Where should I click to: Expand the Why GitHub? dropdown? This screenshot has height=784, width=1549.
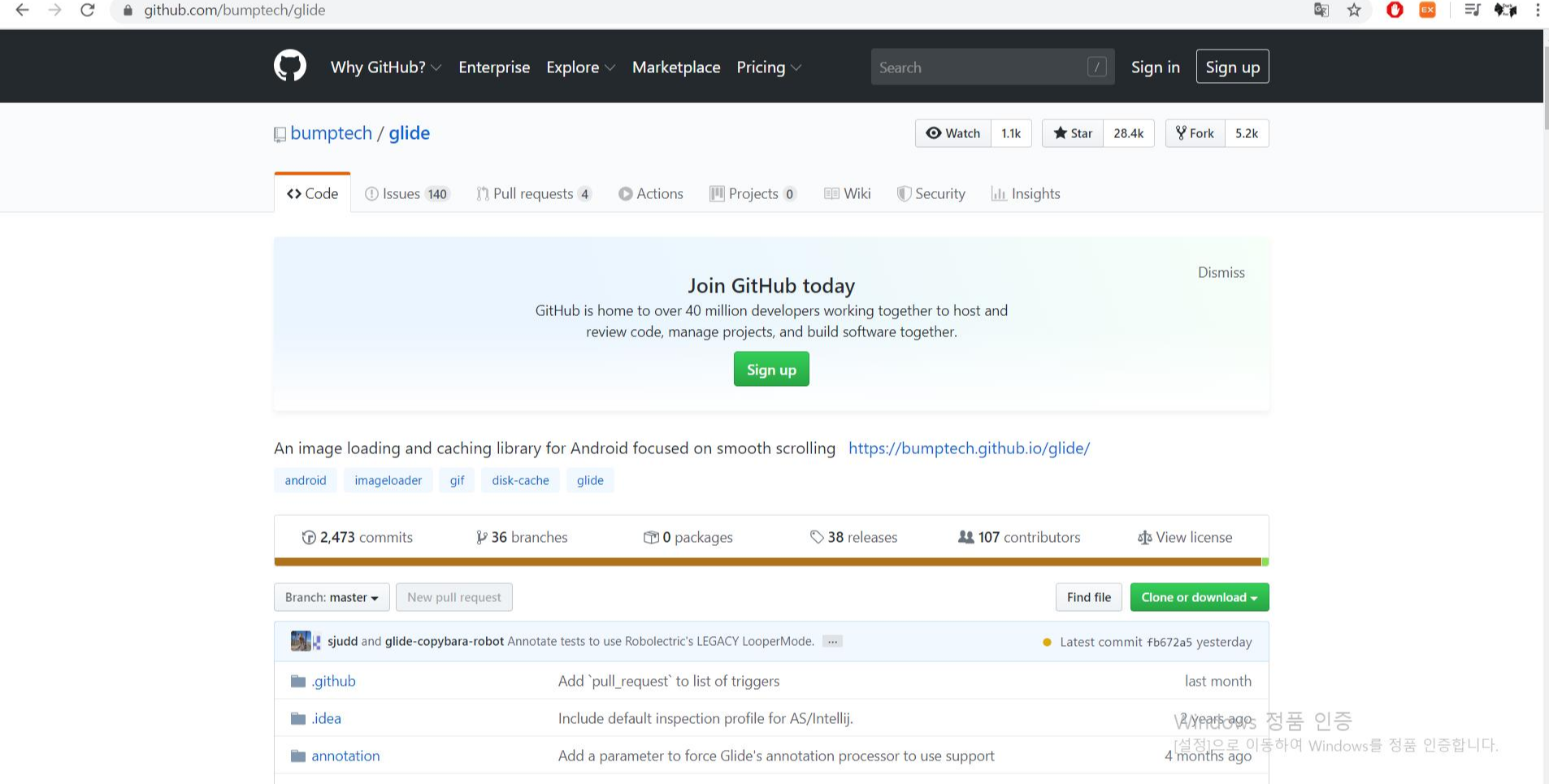[386, 67]
